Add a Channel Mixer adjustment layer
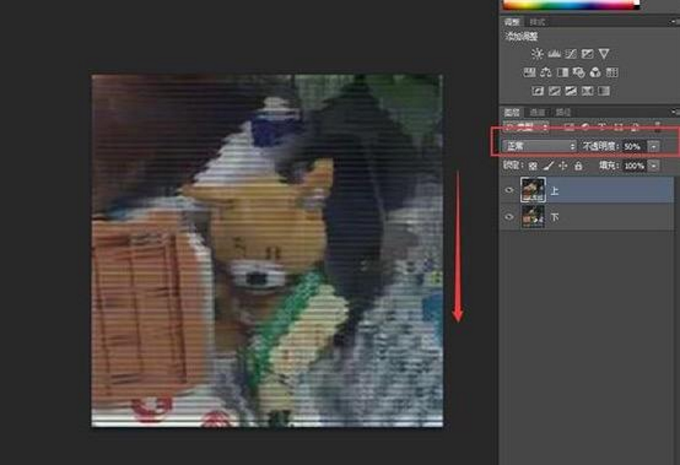The image size is (680, 465). (x=595, y=72)
